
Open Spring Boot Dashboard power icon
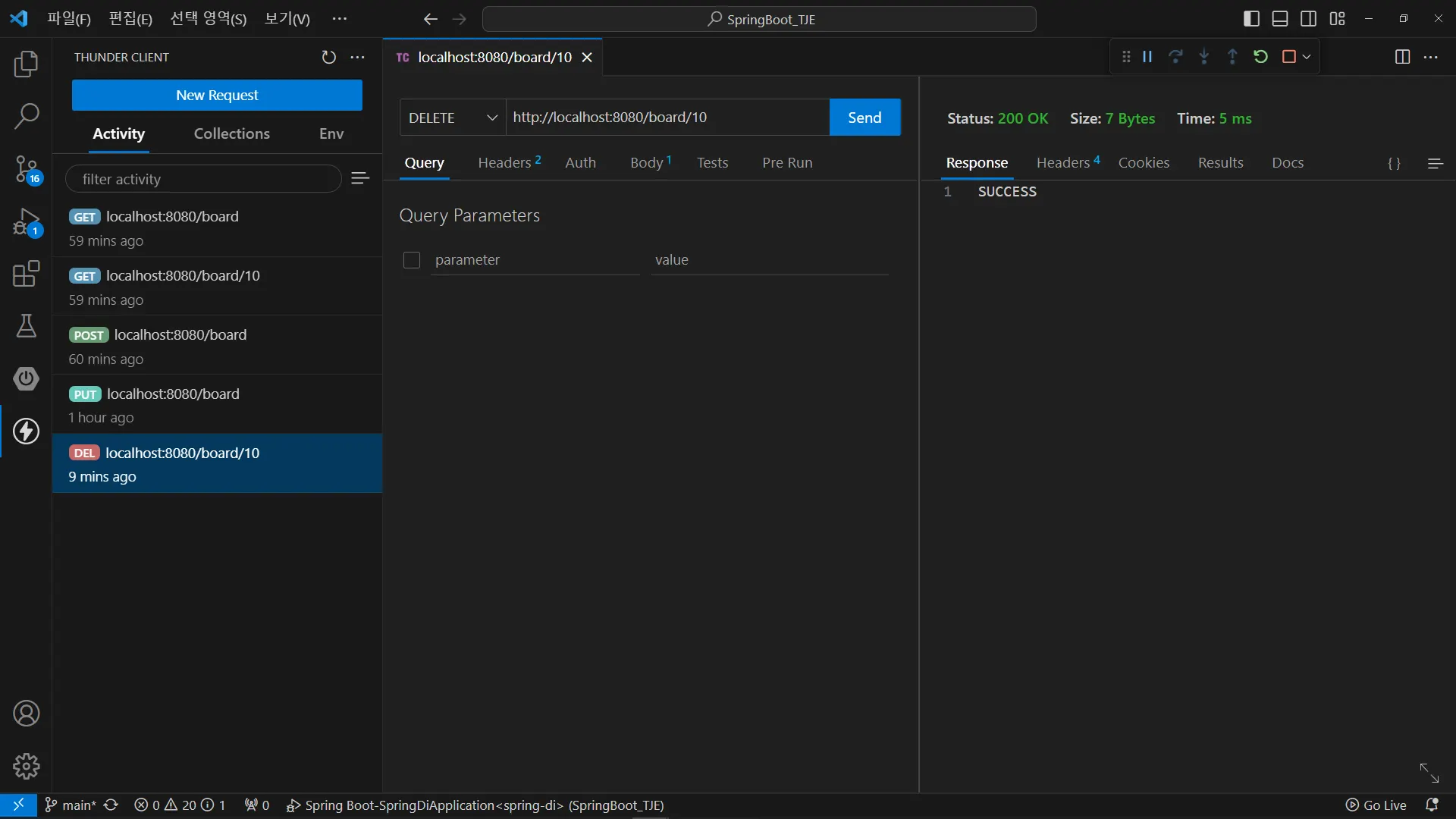[x=26, y=378]
